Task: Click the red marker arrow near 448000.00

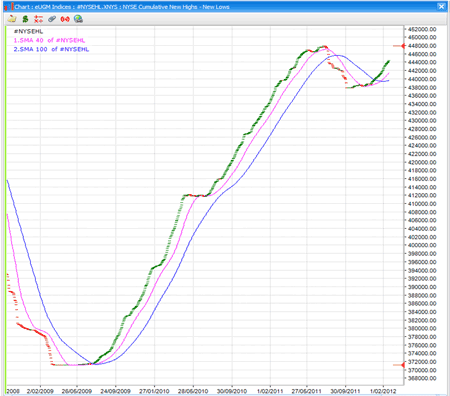Action: point(399,46)
